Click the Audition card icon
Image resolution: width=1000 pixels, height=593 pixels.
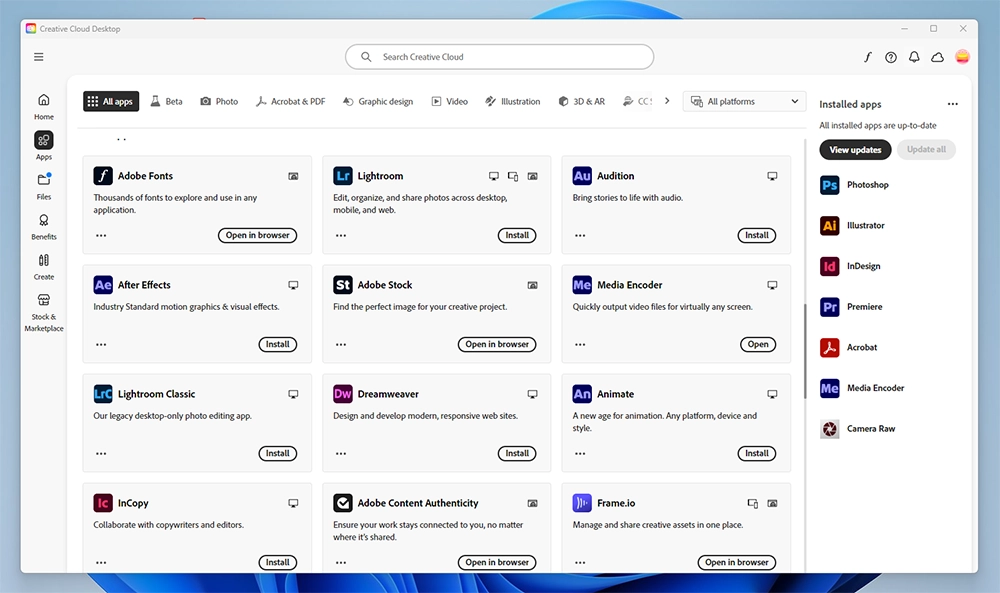coord(582,176)
